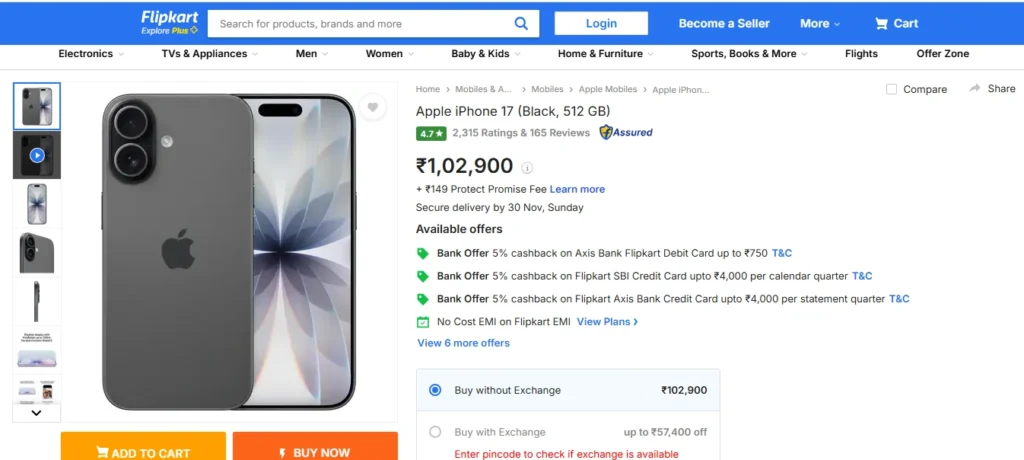The image size is (1024, 460).
Task: Add phone to wishlist heart icon
Action: pos(372,107)
